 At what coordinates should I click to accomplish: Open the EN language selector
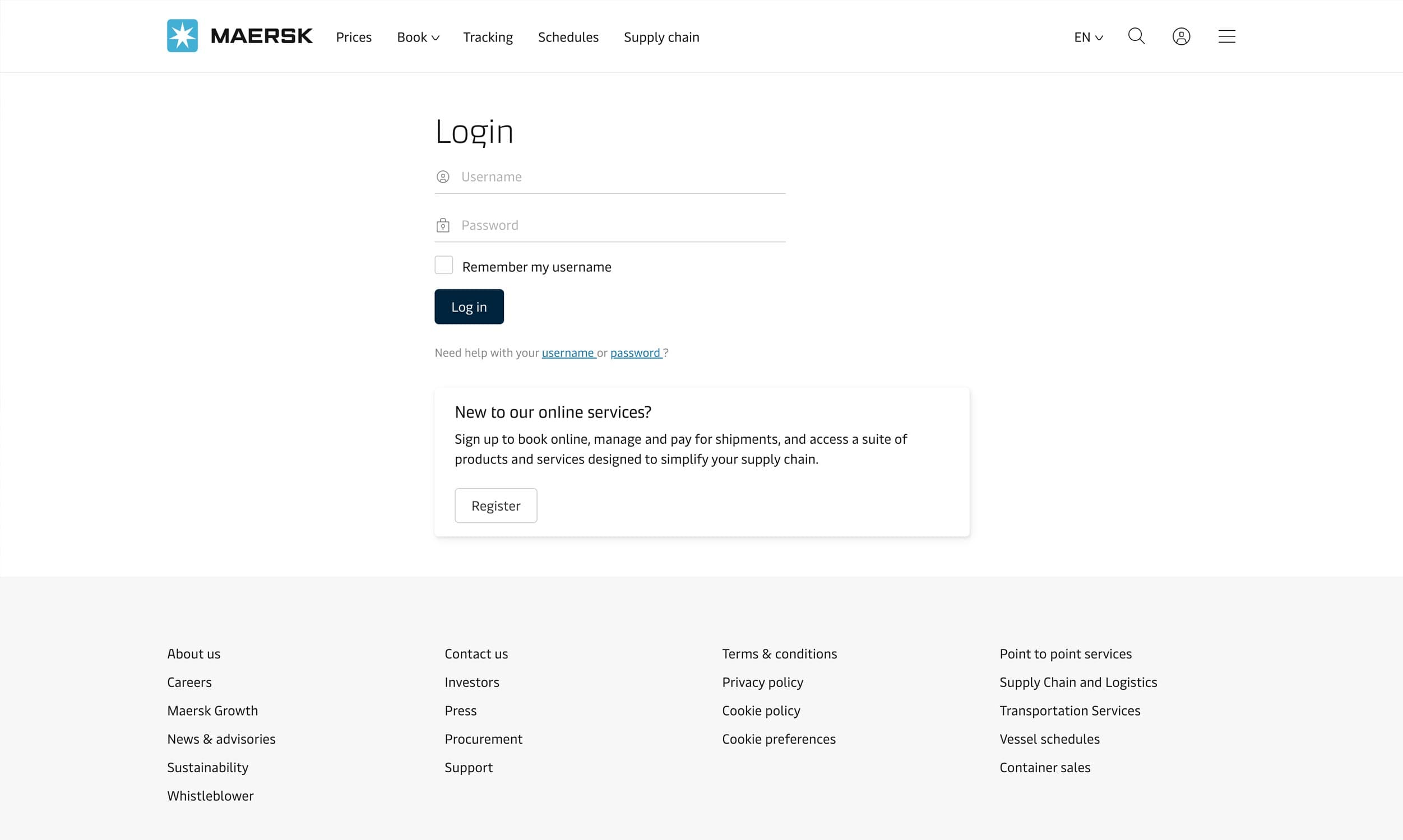pos(1087,38)
